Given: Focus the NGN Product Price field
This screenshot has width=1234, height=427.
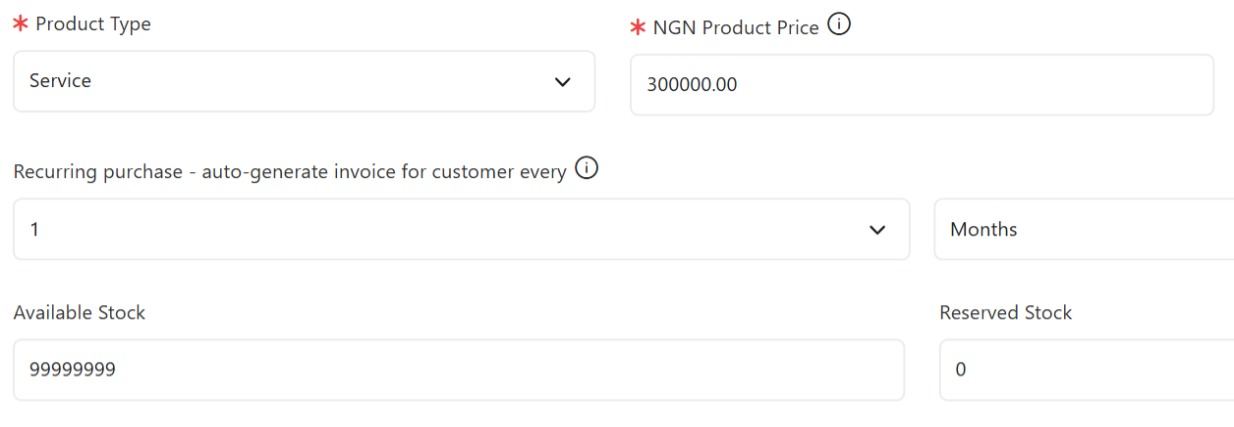Looking at the screenshot, I should tap(921, 85).
